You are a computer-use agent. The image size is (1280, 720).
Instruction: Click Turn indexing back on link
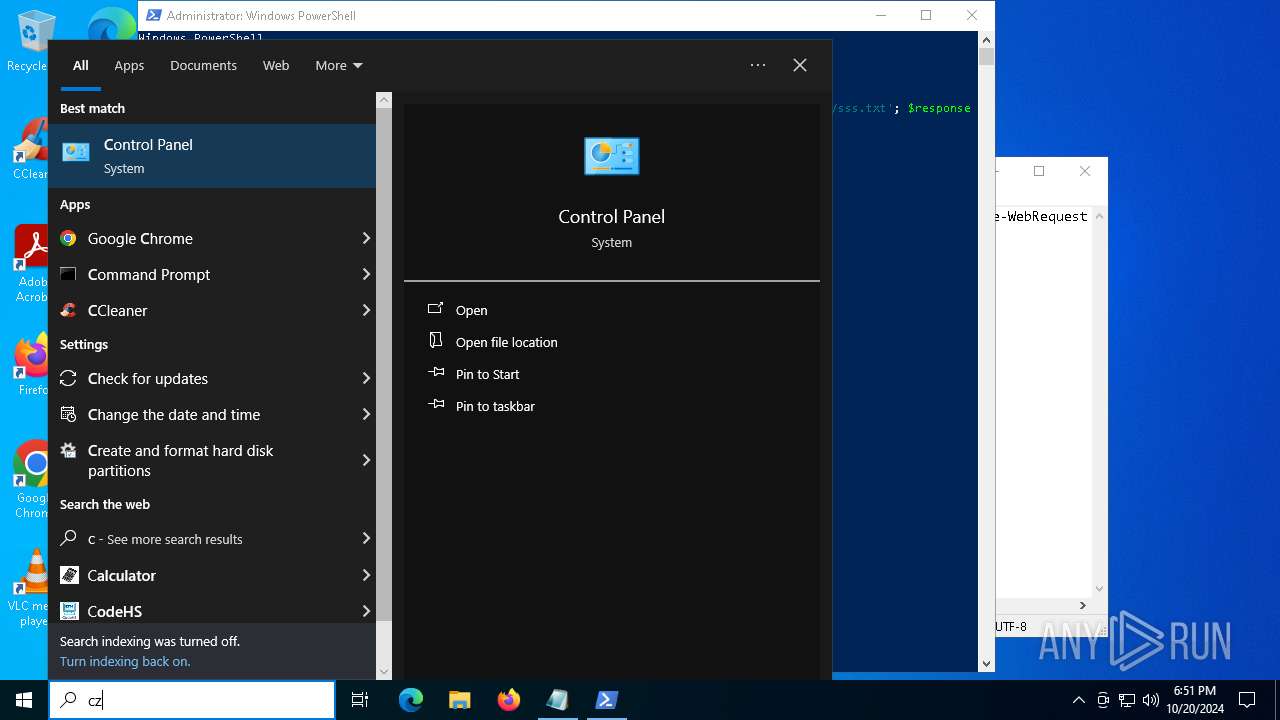coord(125,661)
